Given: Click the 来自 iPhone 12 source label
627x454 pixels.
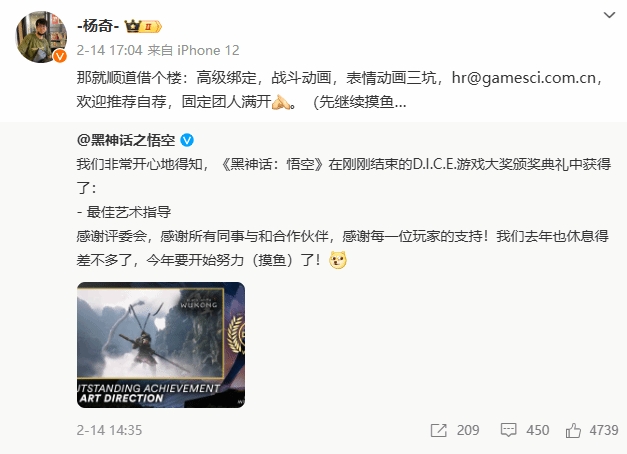Looking at the screenshot, I should [194, 50].
